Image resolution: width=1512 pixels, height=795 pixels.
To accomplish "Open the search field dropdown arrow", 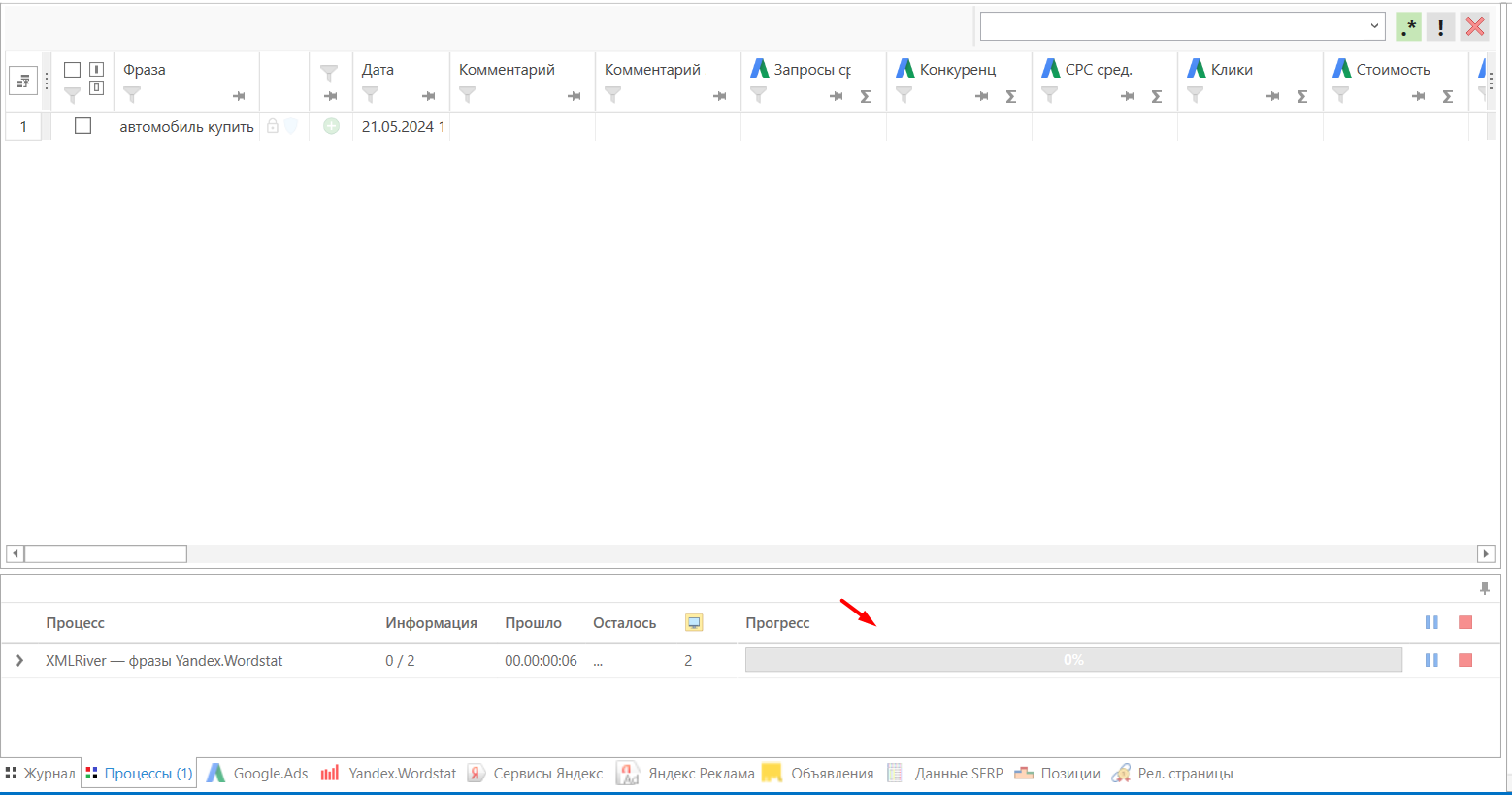I will tap(1374, 26).
